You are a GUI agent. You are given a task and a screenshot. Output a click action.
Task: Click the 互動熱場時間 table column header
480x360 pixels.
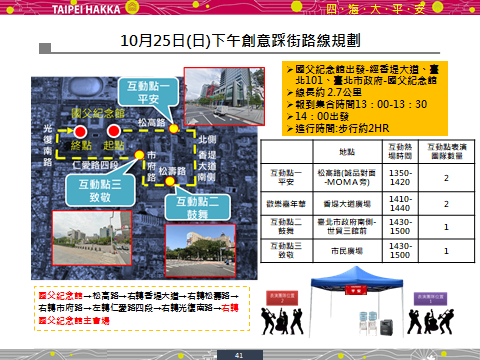coord(400,152)
